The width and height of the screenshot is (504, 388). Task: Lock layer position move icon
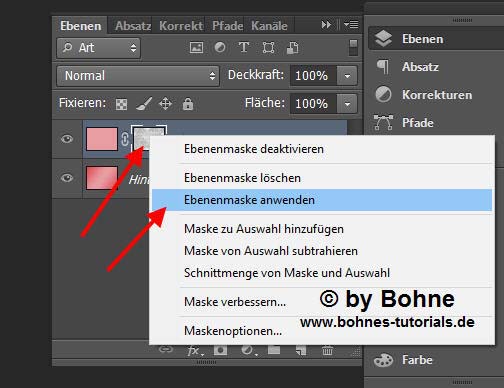[165, 104]
